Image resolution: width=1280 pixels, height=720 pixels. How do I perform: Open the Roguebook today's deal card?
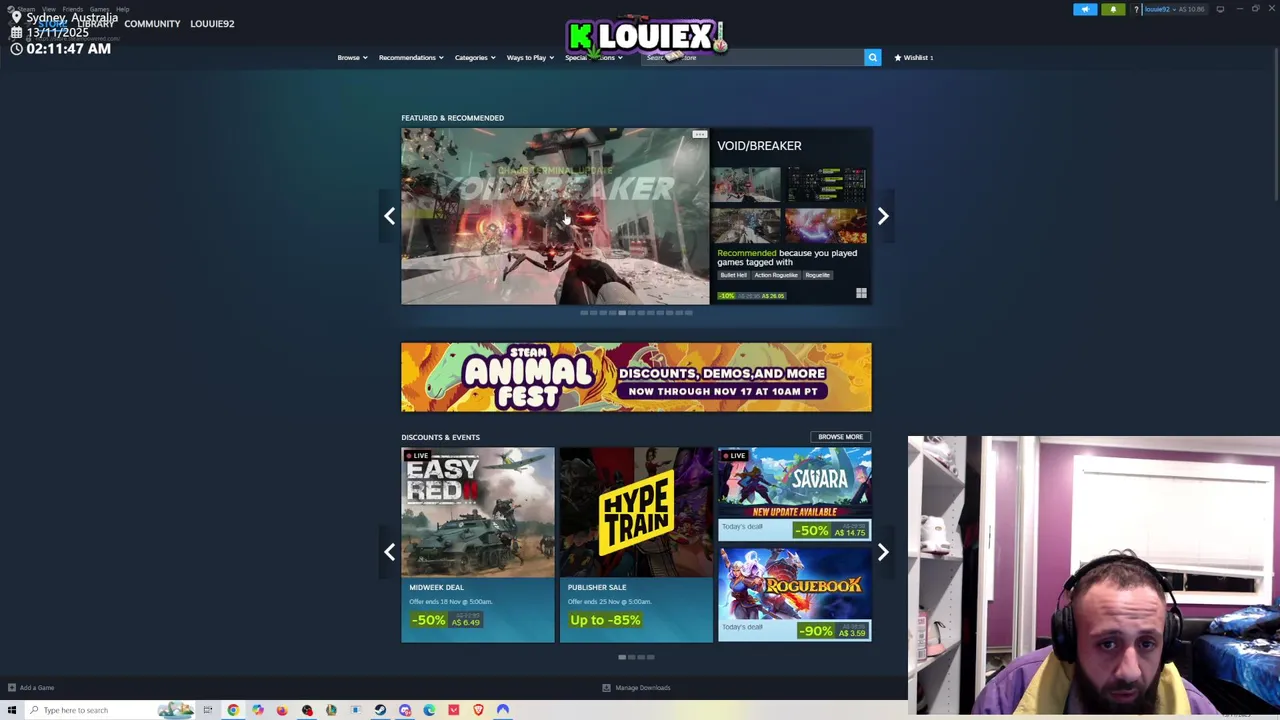[794, 594]
